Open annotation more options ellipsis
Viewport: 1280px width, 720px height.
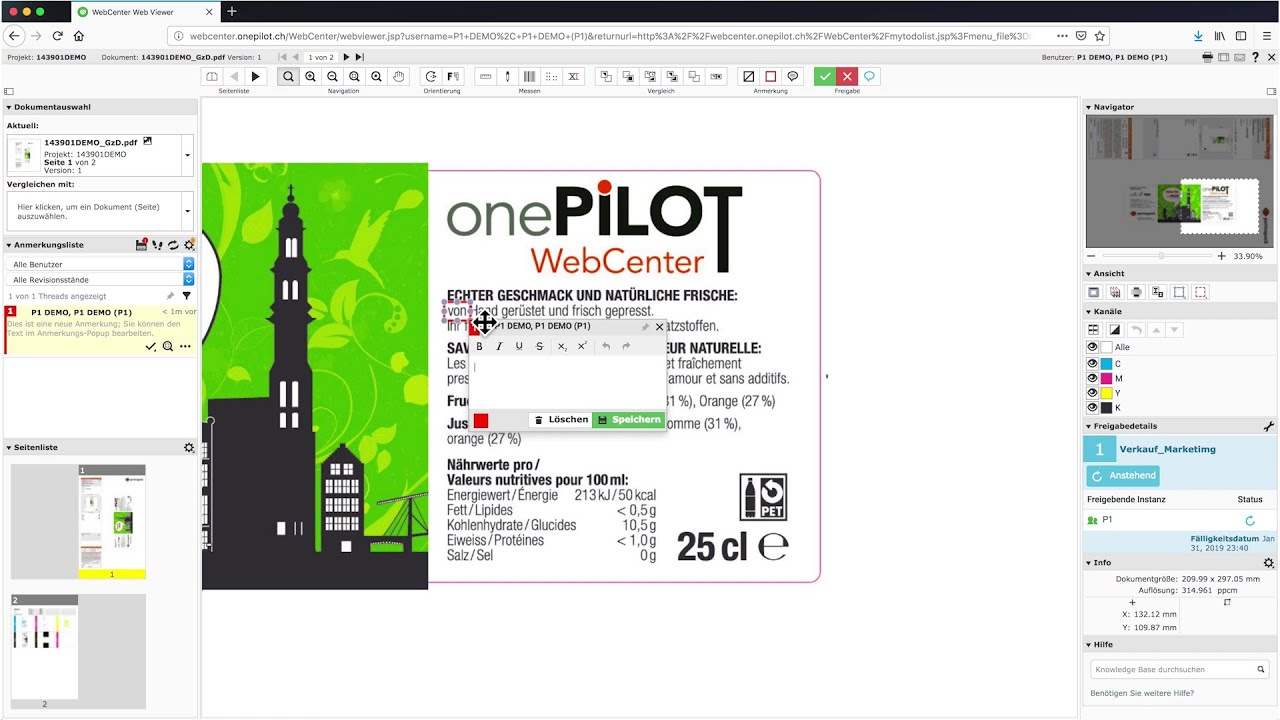pyautogui.click(x=185, y=346)
